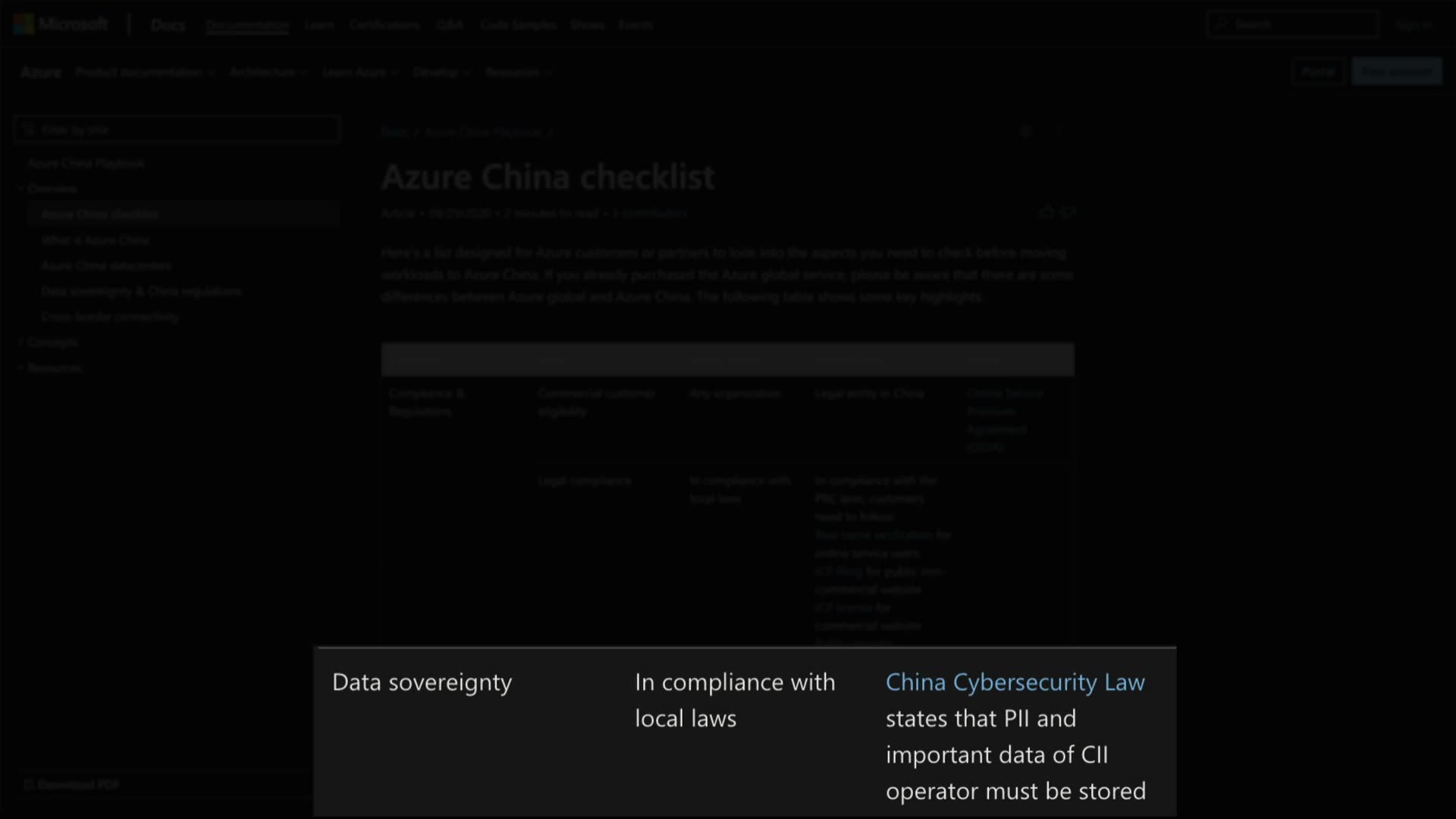Click the Download PDF icon
The image size is (1456, 819).
[29, 784]
